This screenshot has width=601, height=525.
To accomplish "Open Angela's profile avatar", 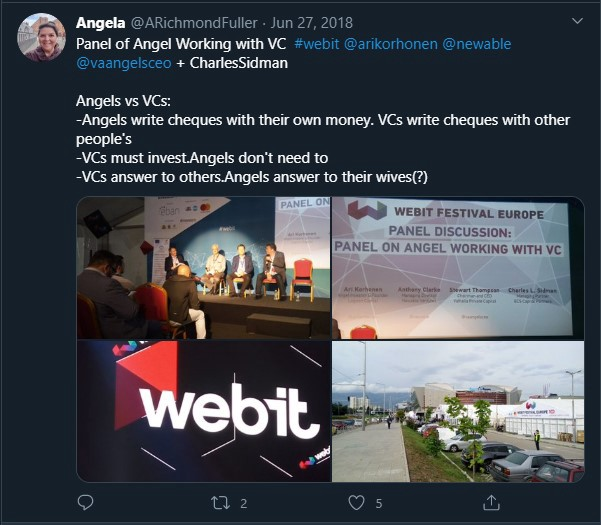I will (x=41, y=37).
